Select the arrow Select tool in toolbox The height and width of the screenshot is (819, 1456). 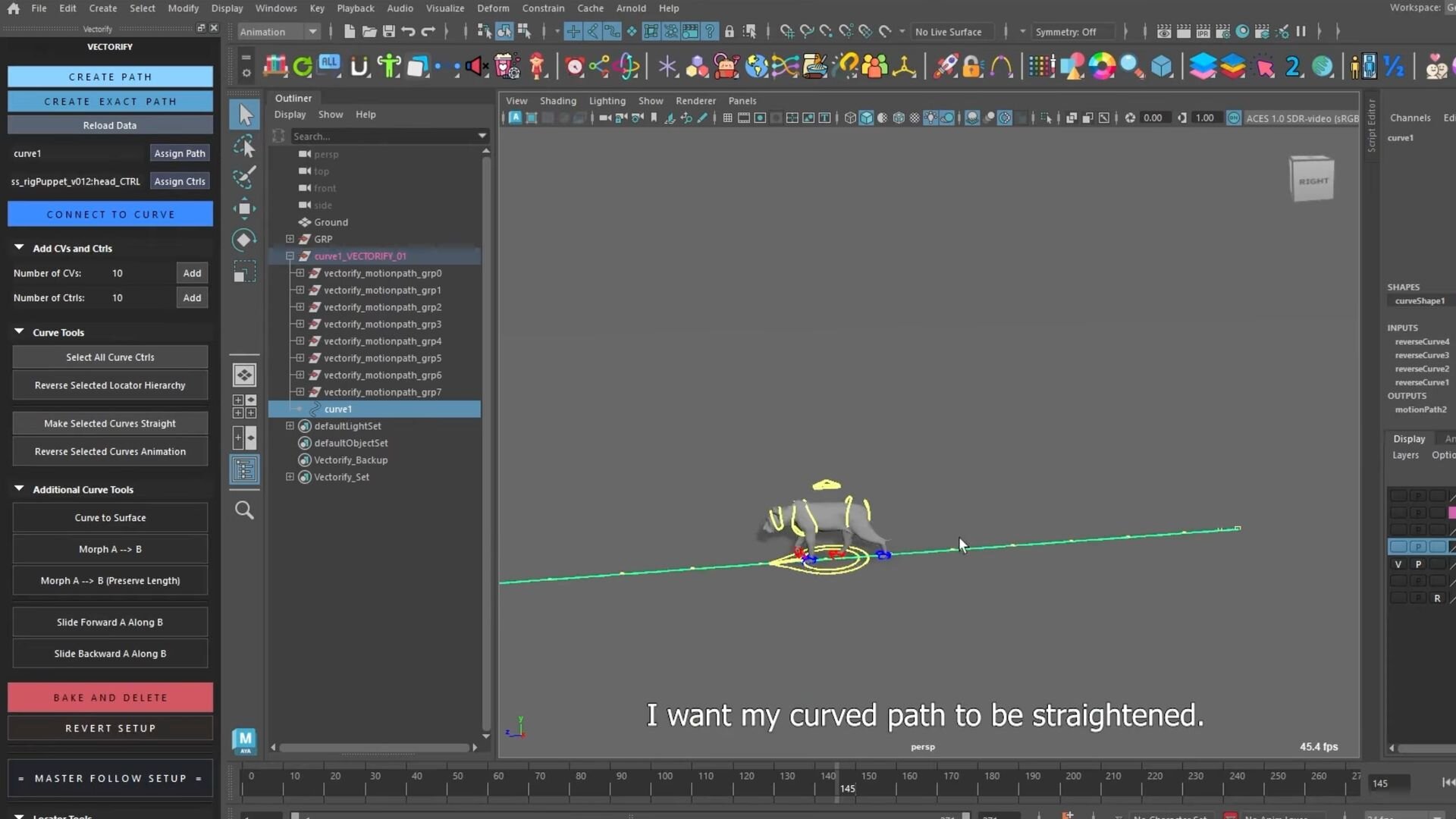[x=245, y=115]
